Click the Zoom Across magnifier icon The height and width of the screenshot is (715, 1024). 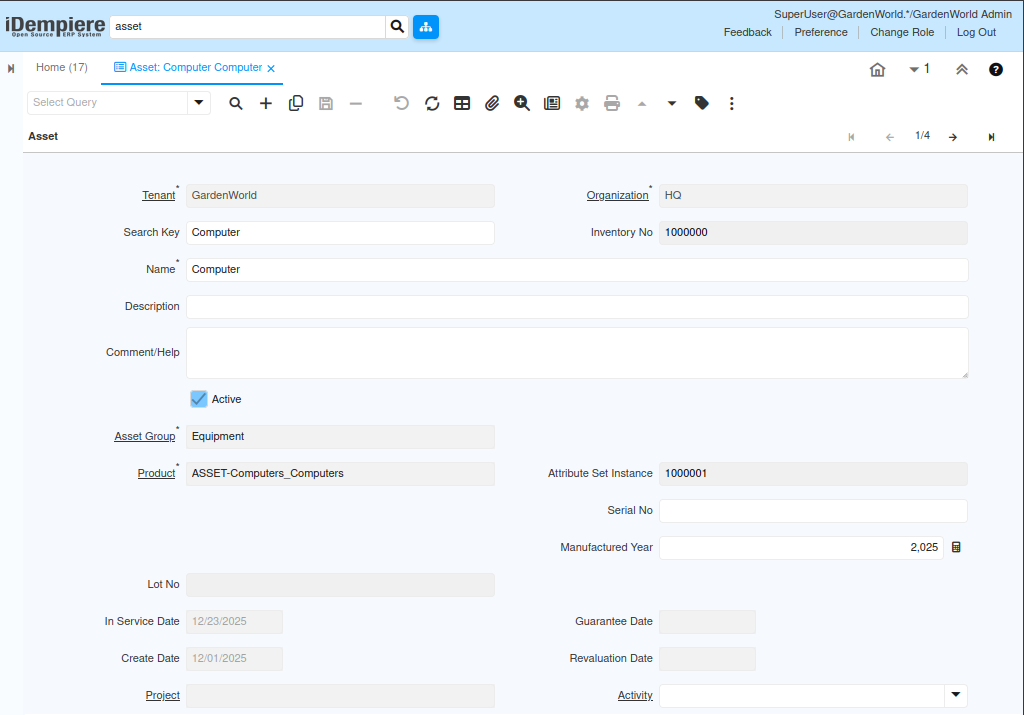coord(522,103)
